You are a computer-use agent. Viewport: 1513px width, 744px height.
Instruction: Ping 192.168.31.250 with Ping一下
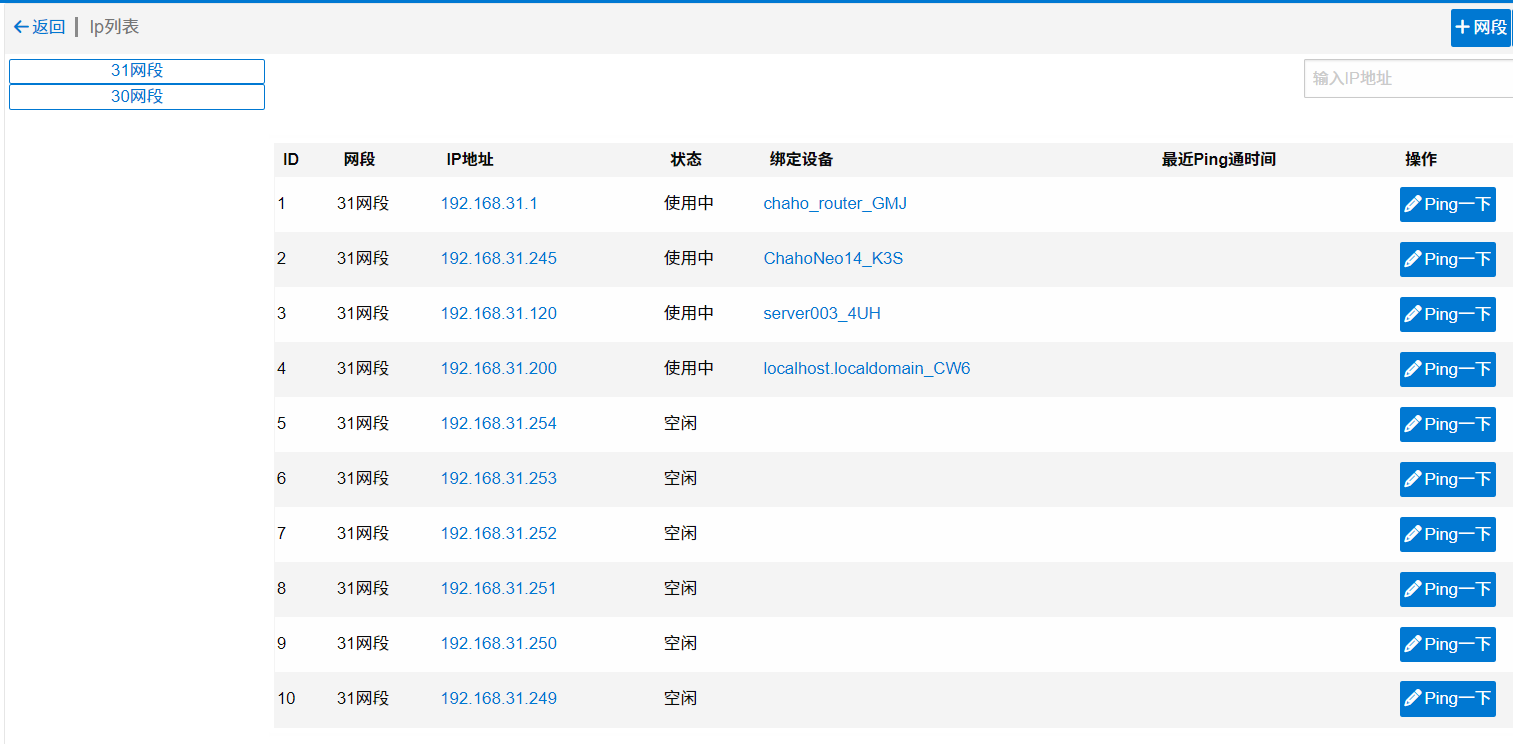1447,644
